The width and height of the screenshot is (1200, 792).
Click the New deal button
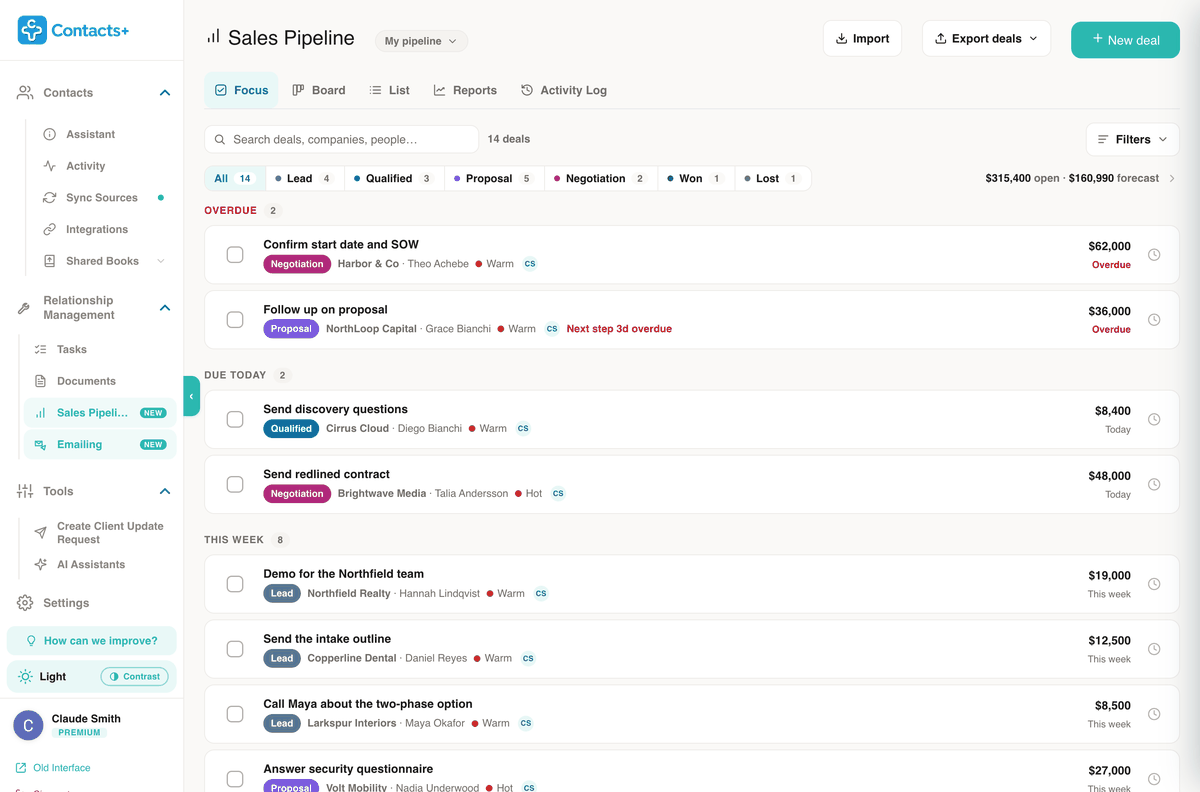[x=1125, y=40]
